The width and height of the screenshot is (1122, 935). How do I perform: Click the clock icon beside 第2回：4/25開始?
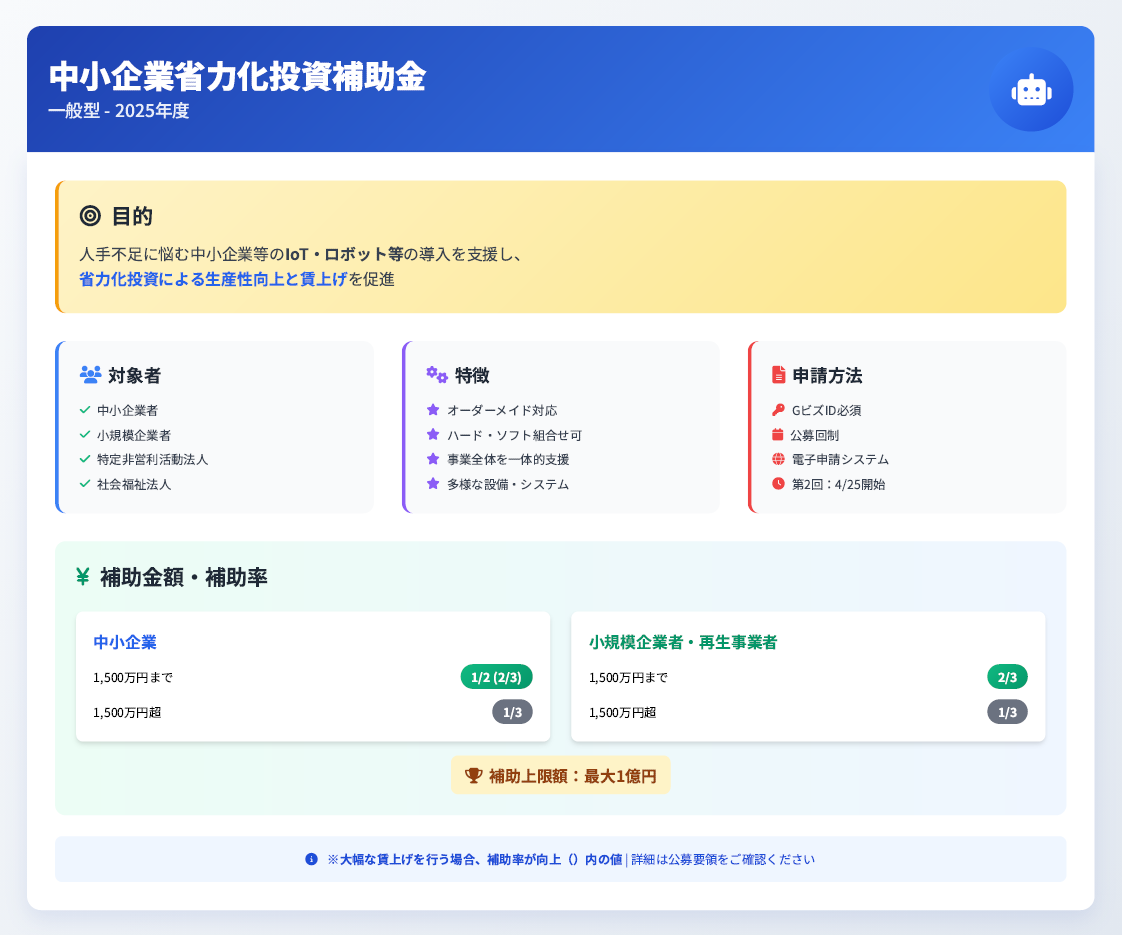coord(779,484)
